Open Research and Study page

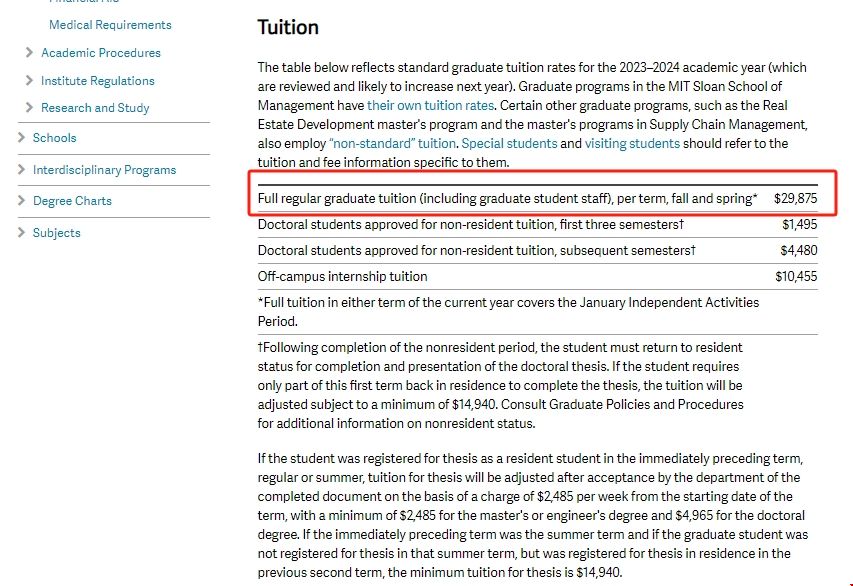click(95, 108)
